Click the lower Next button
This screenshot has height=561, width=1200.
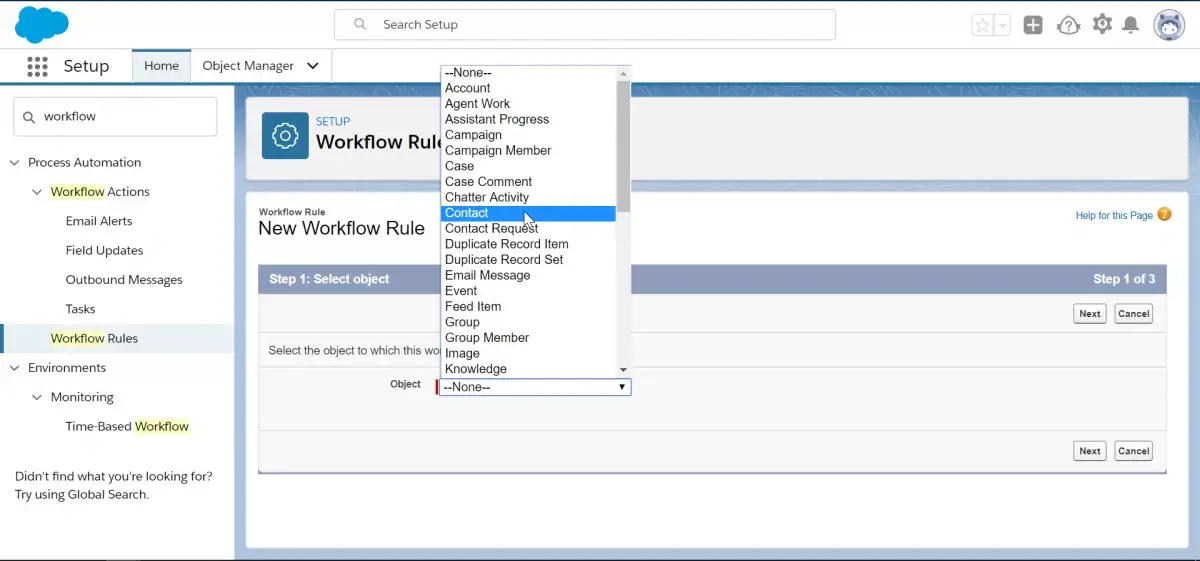click(x=1090, y=451)
